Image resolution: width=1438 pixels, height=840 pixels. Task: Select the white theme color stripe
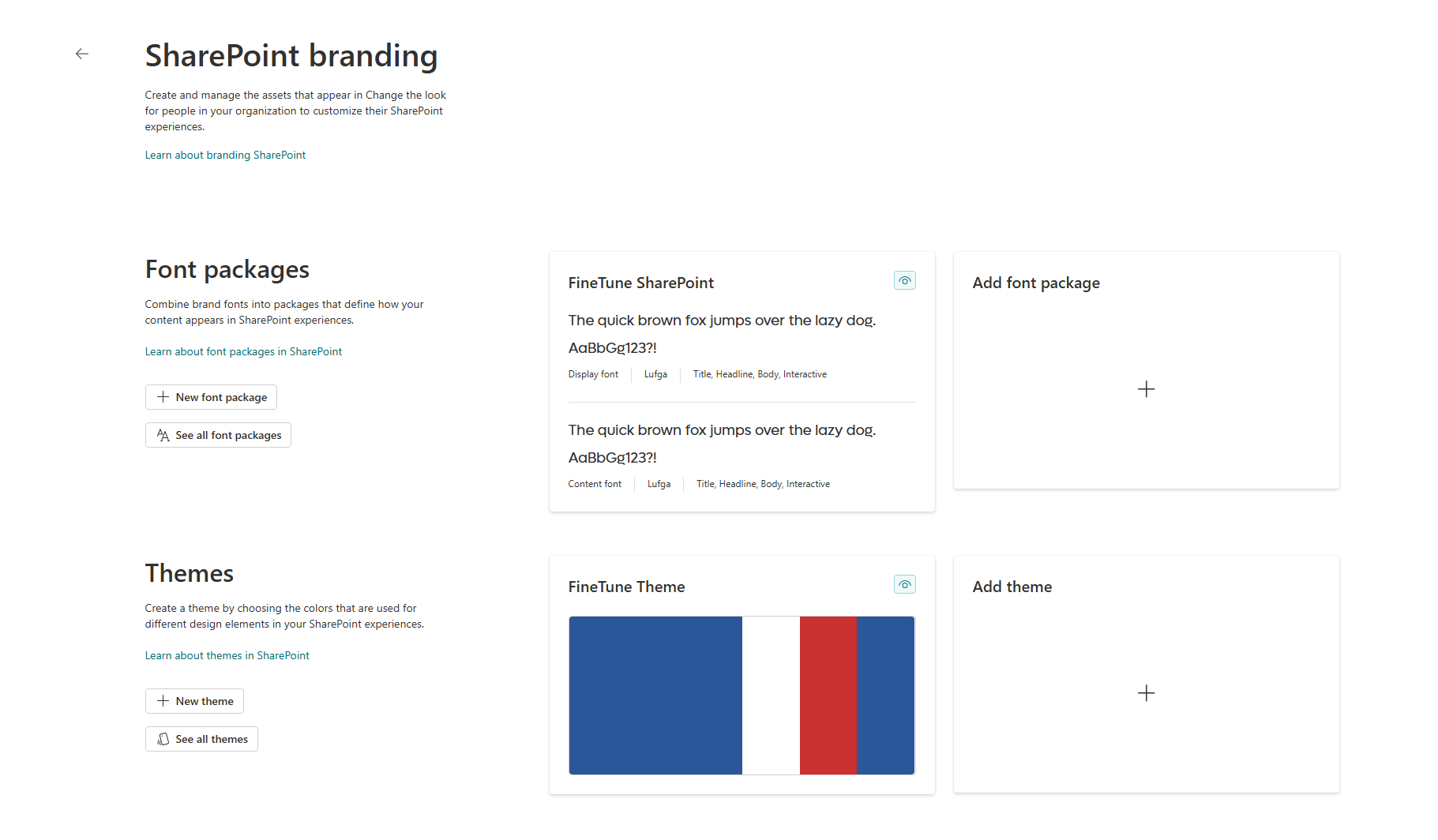[x=770, y=695]
